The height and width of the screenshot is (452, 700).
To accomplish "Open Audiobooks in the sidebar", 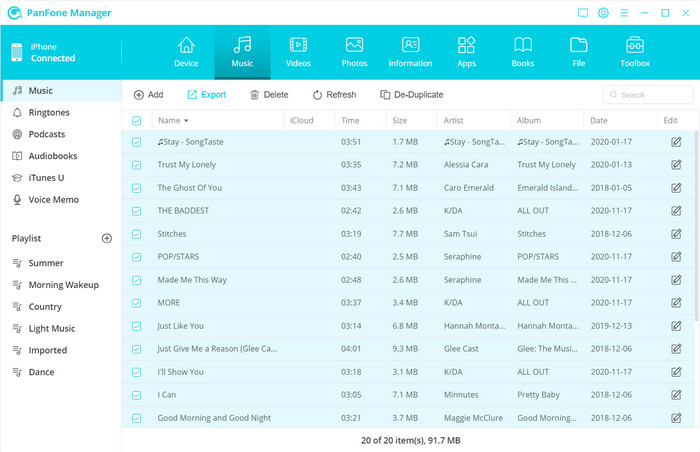I will click(61, 156).
